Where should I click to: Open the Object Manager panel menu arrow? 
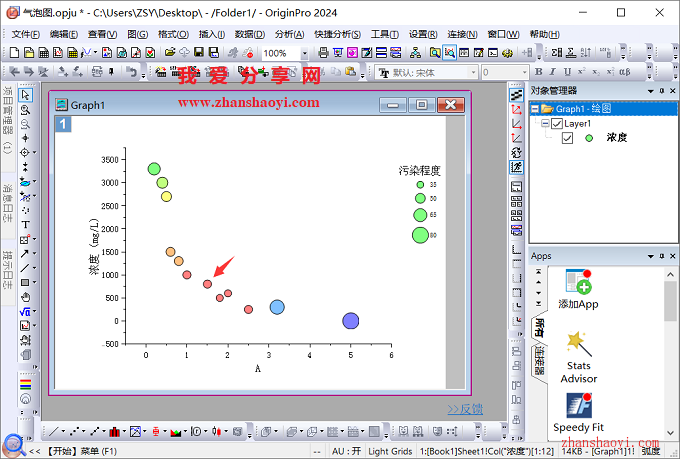point(651,91)
